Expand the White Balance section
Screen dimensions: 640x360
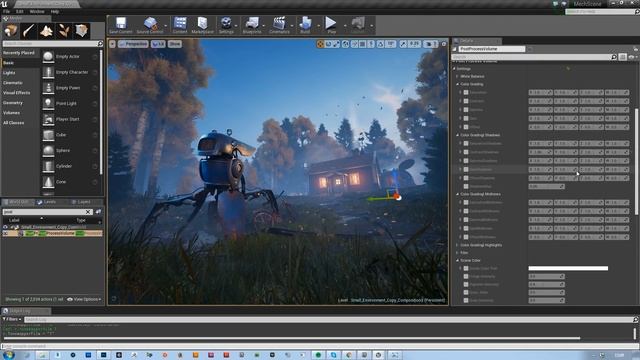pyautogui.click(x=458, y=76)
